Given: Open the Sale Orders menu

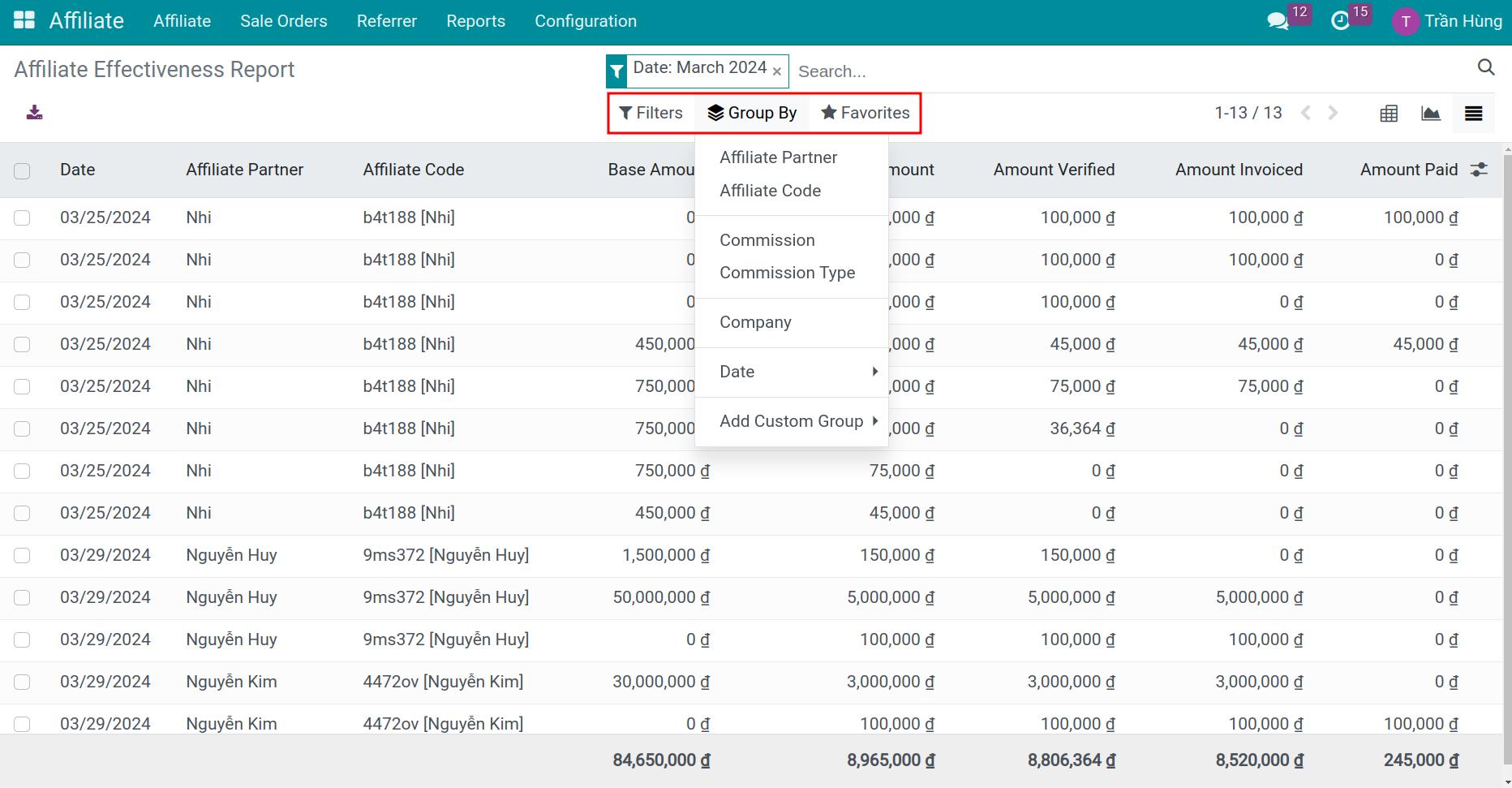Looking at the screenshot, I should point(284,21).
